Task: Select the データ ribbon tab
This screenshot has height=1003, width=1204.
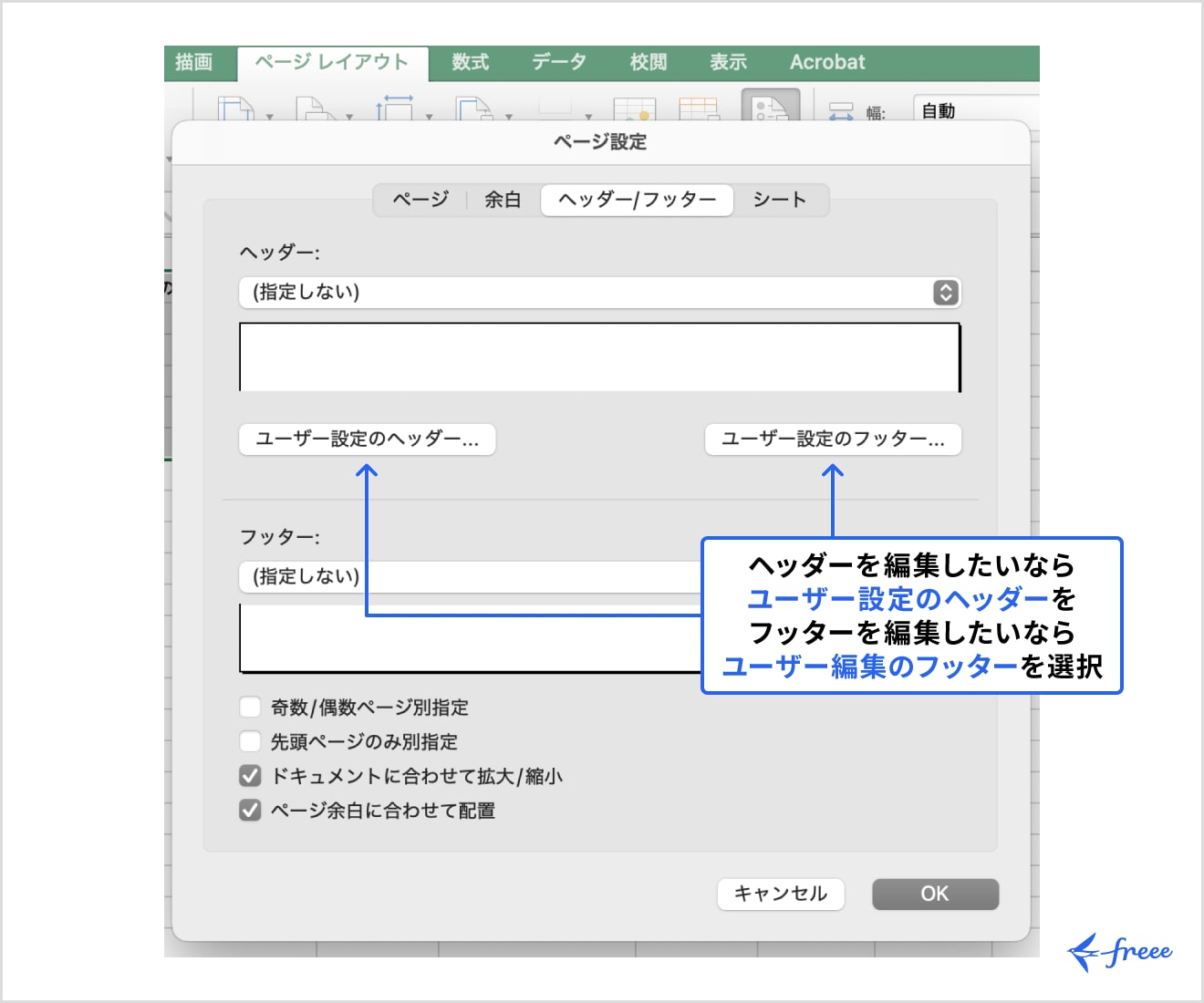Action: pos(559,61)
